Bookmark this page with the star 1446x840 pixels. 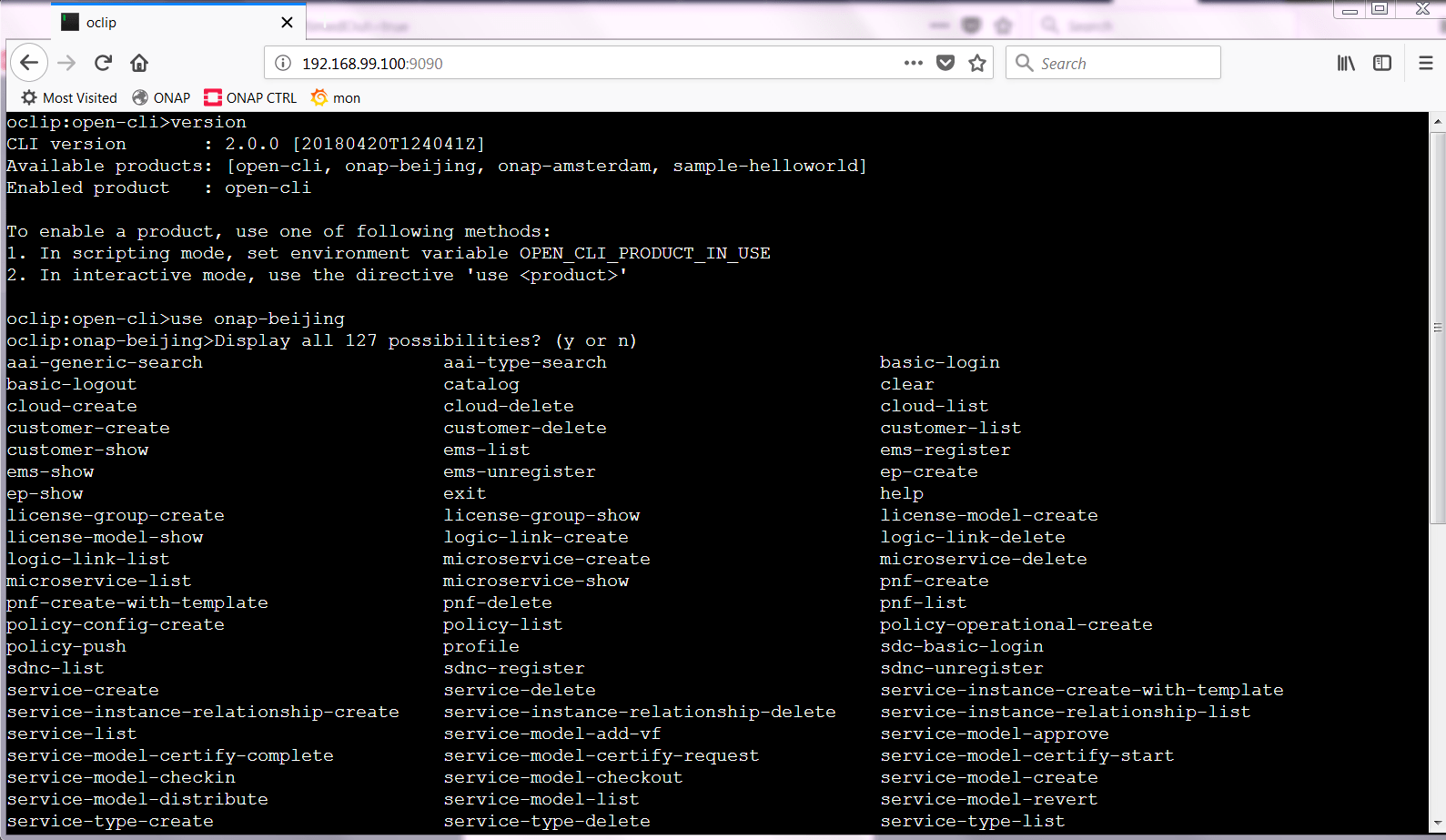coord(977,63)
